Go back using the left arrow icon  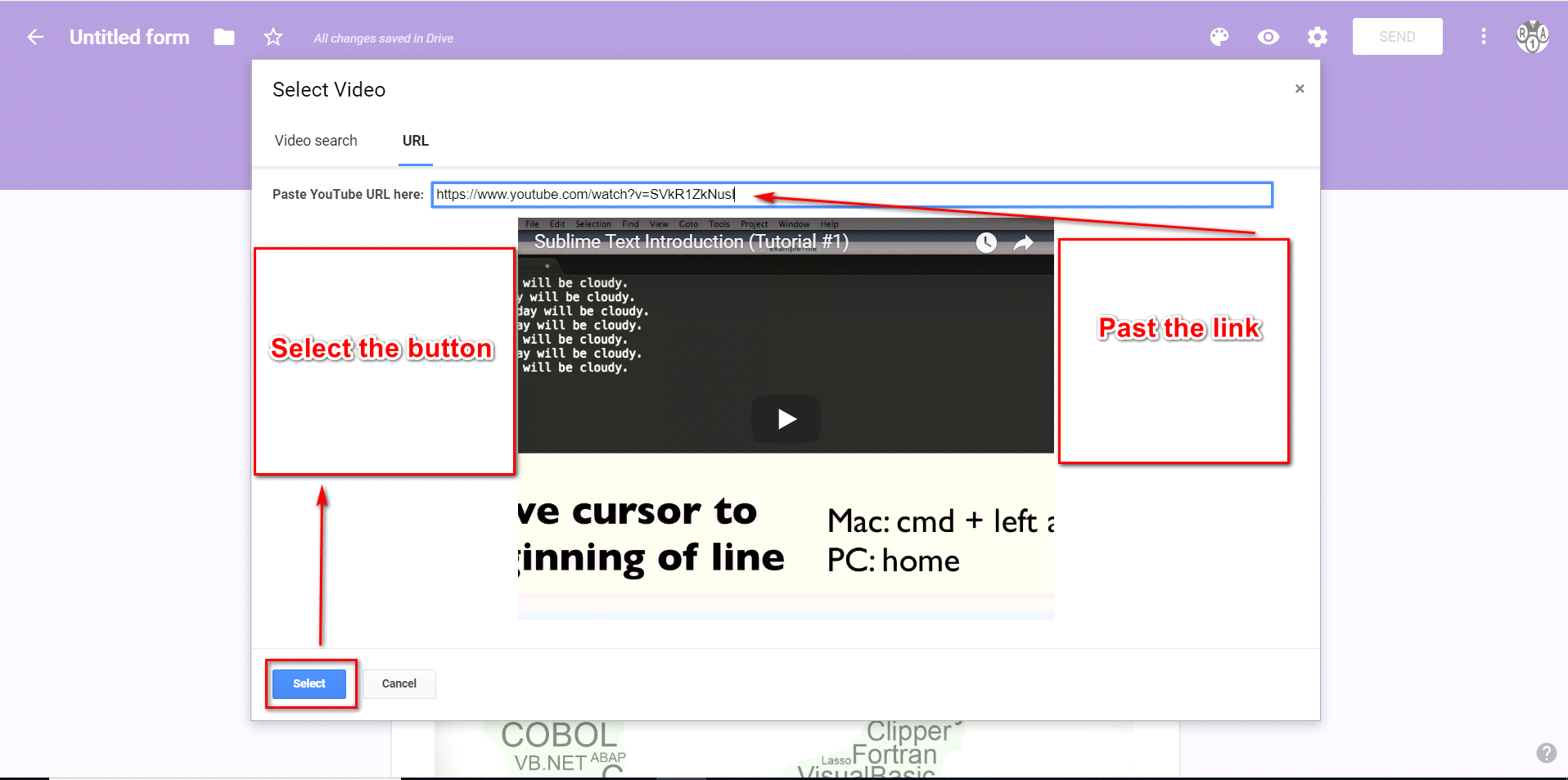[34, 37]
